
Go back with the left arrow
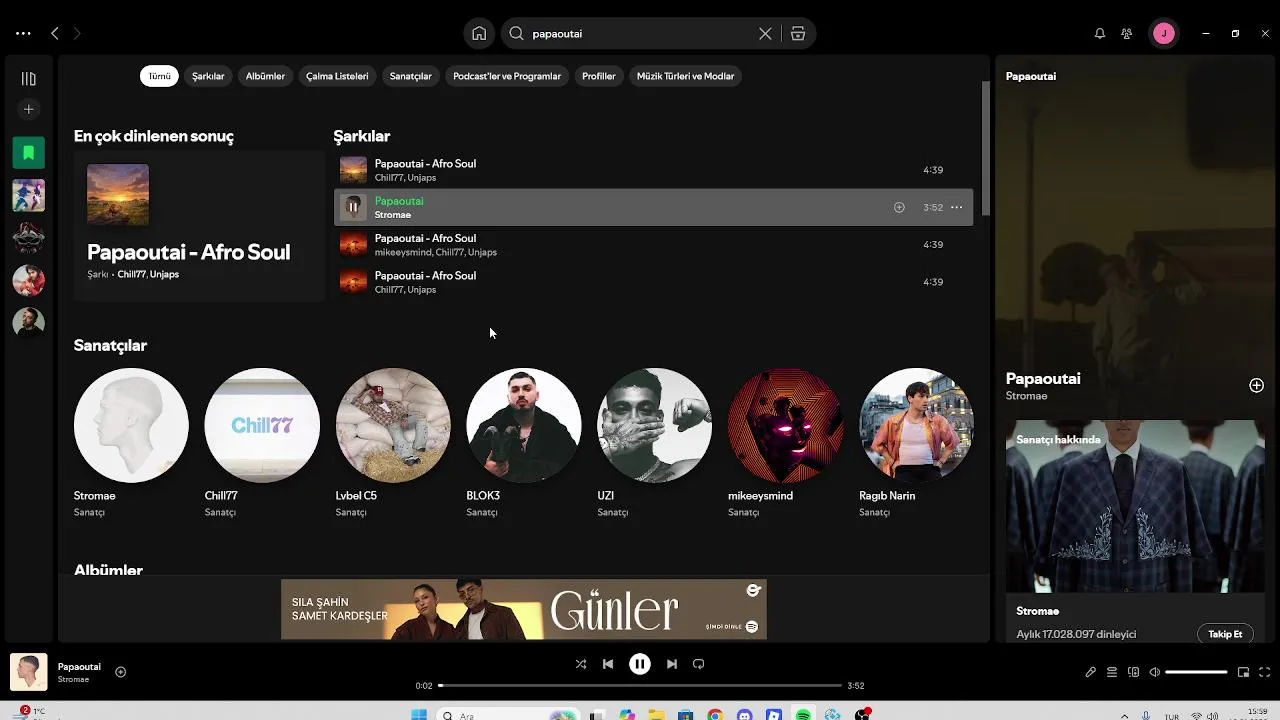(x=55, y=33)
